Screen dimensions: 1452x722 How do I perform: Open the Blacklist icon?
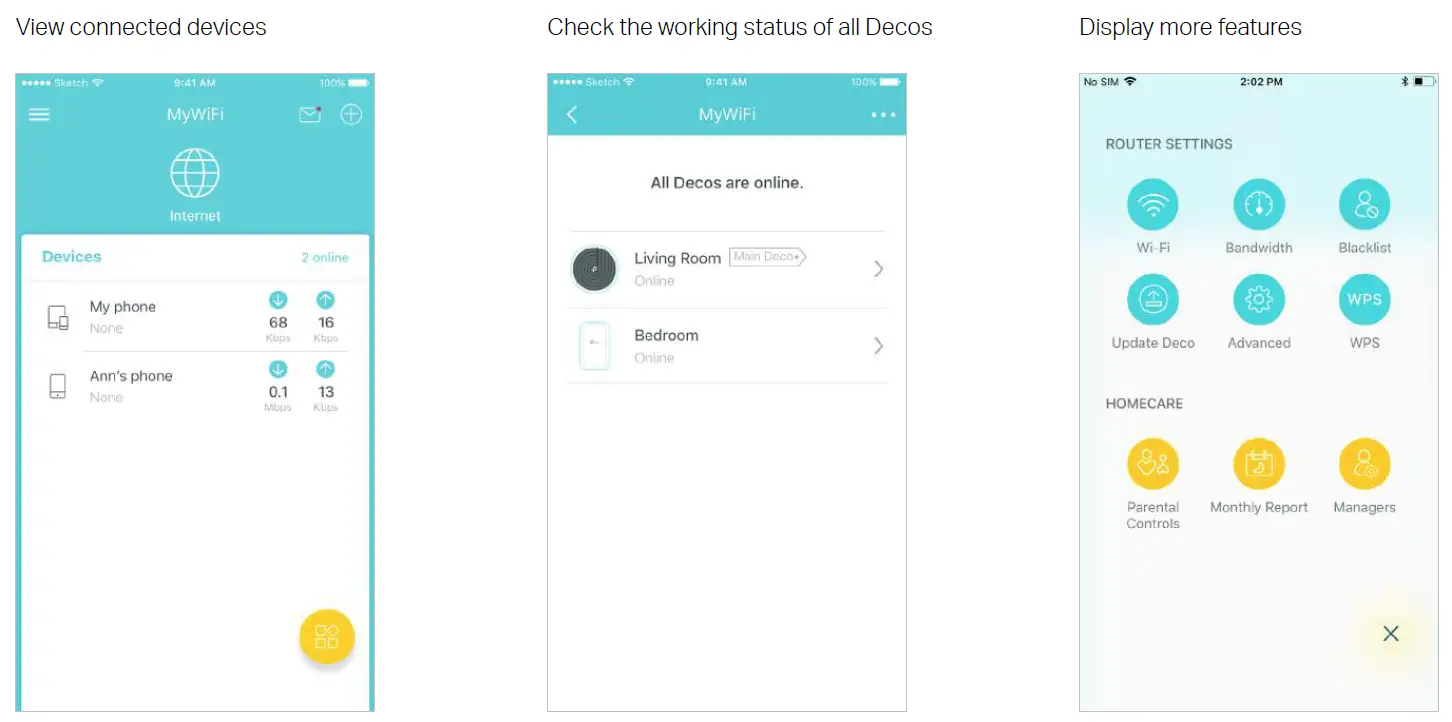pyautogui.click(x=1364, y=205)
